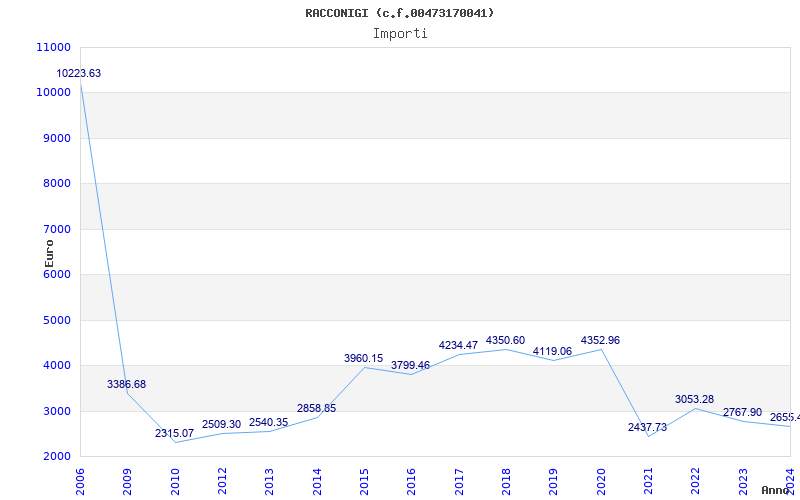
Task: Select the 2315.07 value label for 2010
Action: [x=174, y=433]
